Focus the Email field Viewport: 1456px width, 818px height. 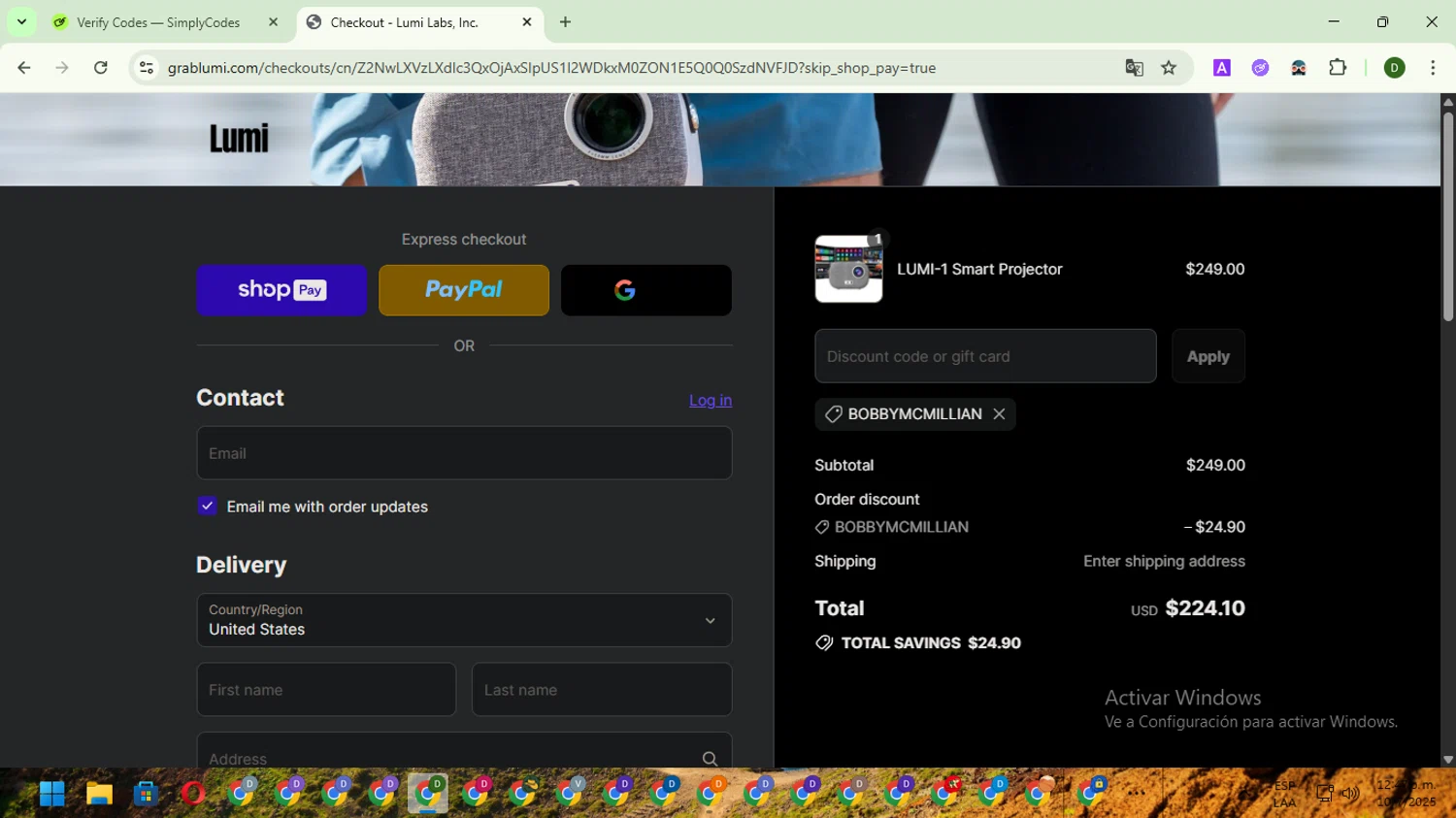[x=464, y=453]
